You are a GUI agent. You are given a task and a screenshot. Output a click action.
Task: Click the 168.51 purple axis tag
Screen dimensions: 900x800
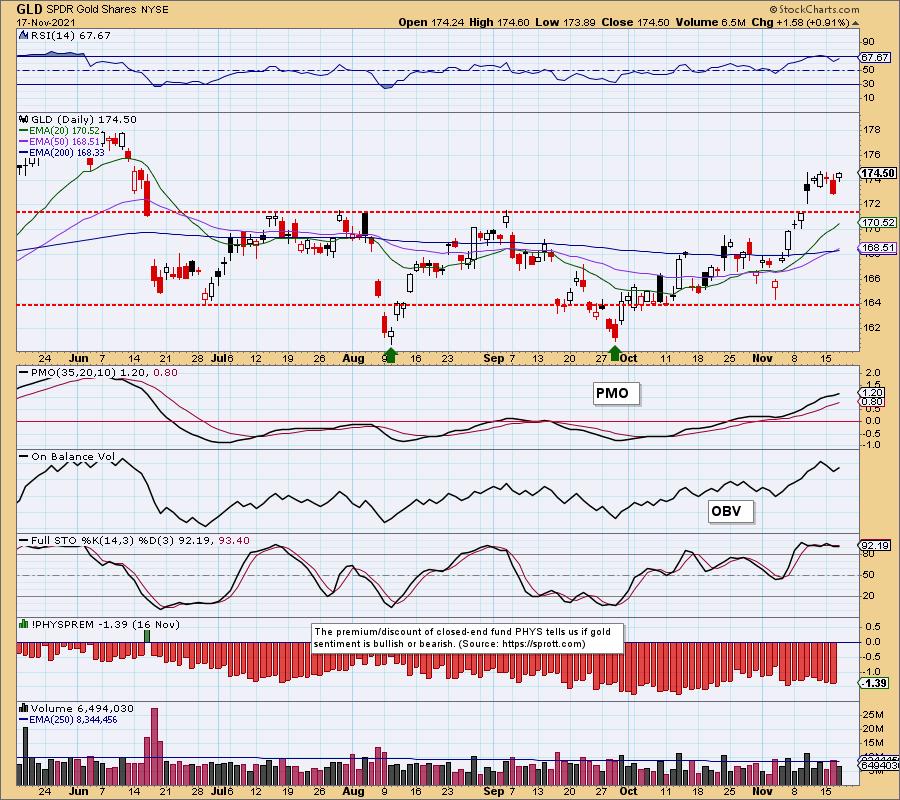879,248
